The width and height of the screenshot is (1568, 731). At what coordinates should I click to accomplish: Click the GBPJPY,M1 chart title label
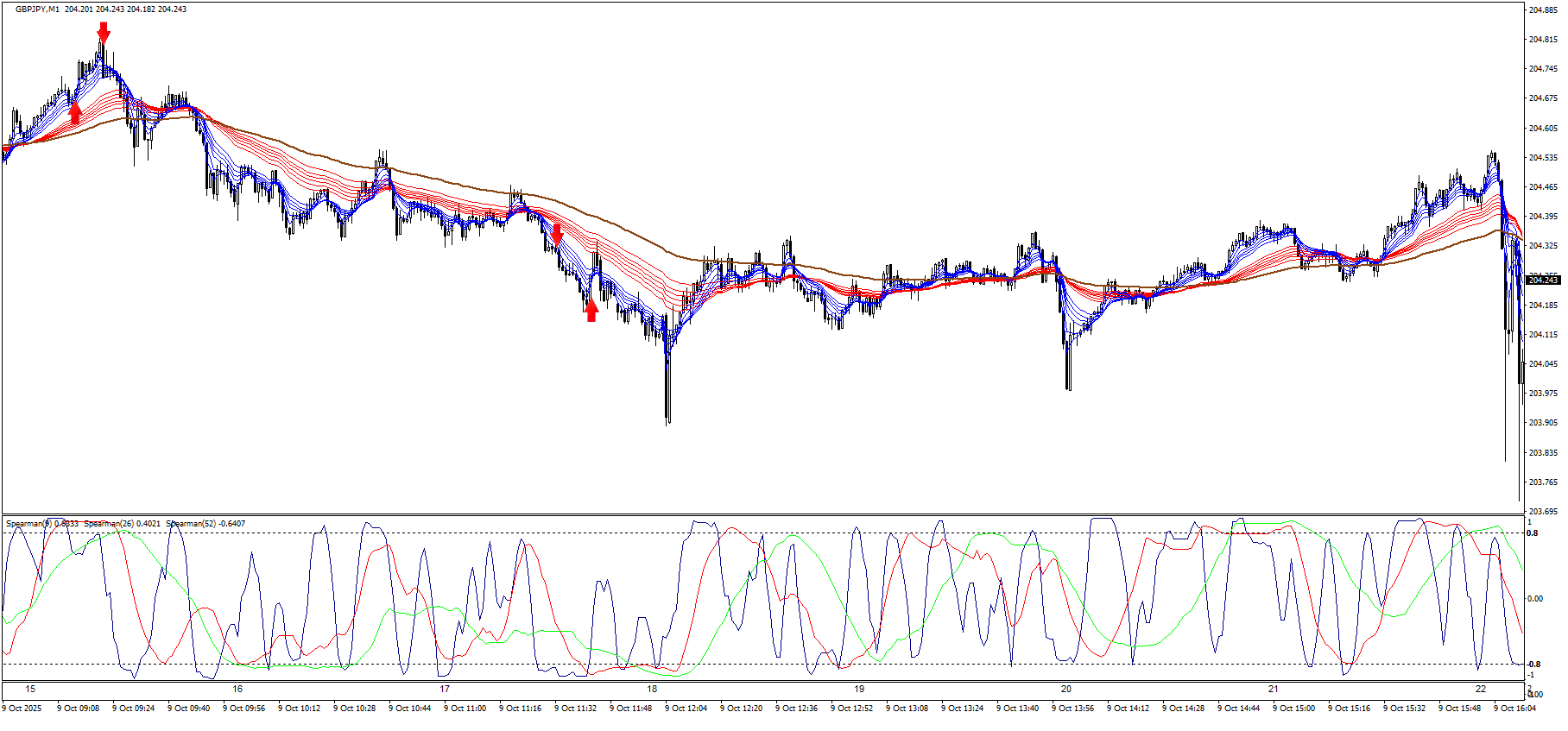click(38, 9)
